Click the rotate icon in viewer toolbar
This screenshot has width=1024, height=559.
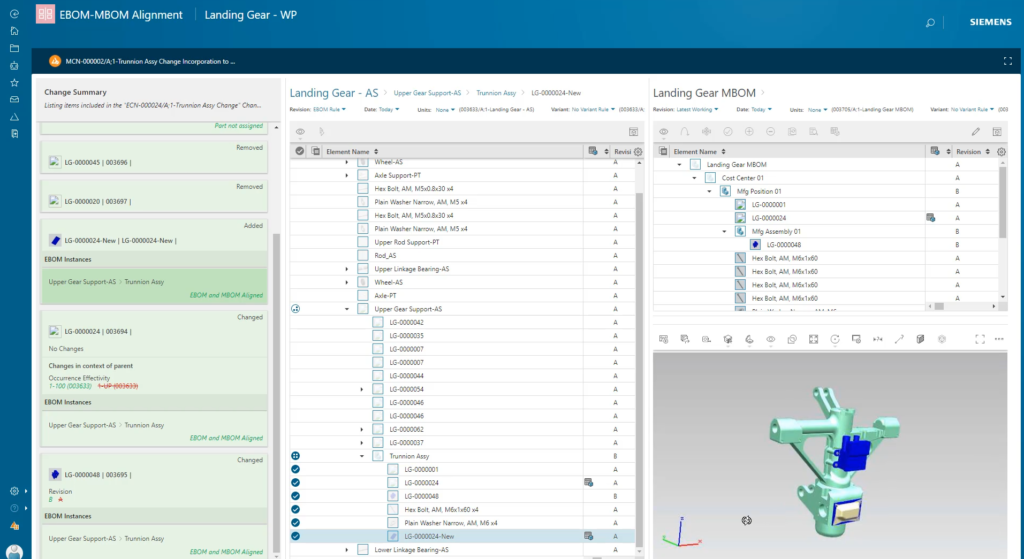pos(835,339)
